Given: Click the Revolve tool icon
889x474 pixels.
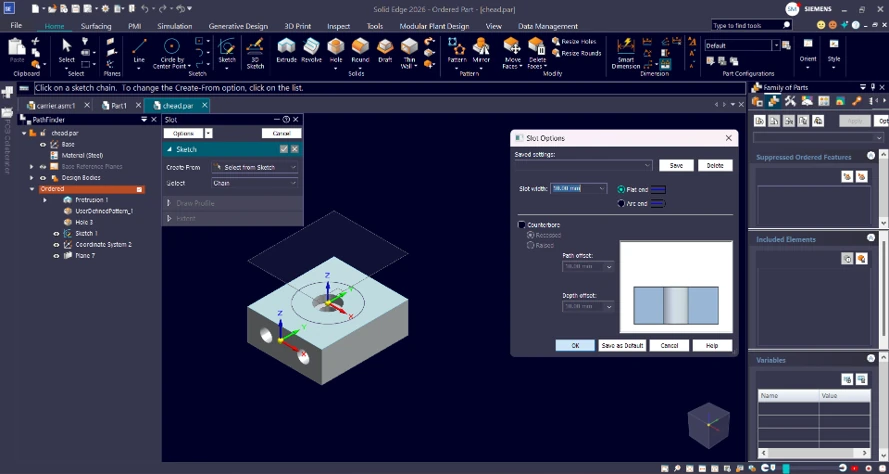Looking at the screenshot, I should click(311, 50).
